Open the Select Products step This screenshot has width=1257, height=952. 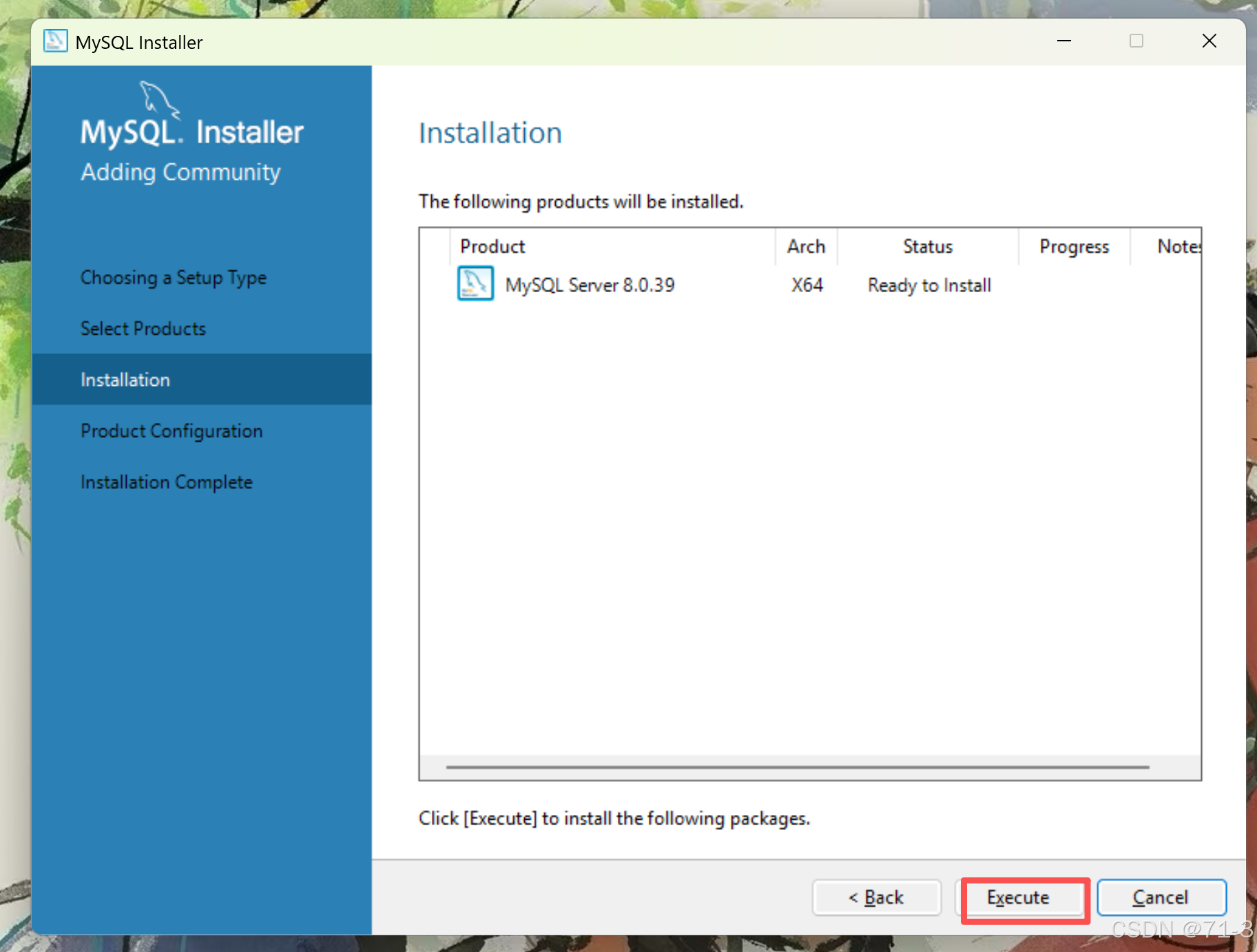pos(143,329)
